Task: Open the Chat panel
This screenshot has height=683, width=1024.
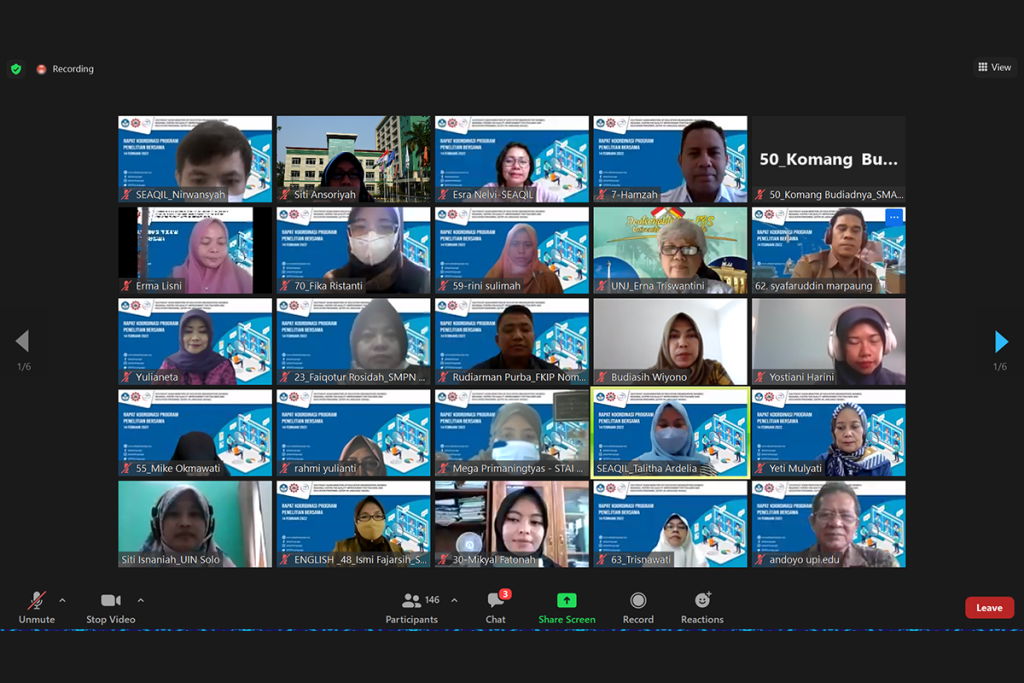Action: 495,601
